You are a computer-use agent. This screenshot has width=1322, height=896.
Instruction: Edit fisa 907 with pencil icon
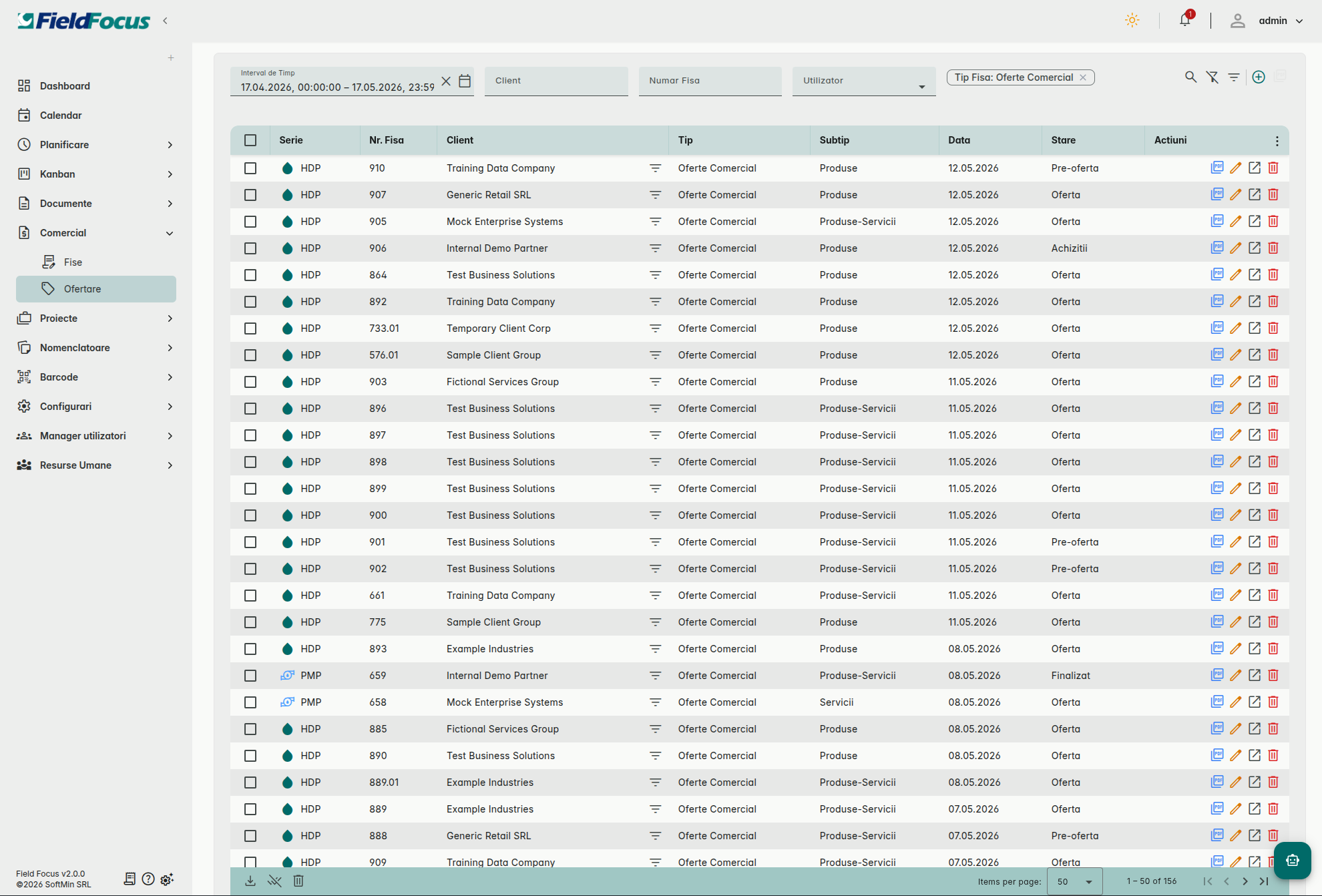[1236, 194]
